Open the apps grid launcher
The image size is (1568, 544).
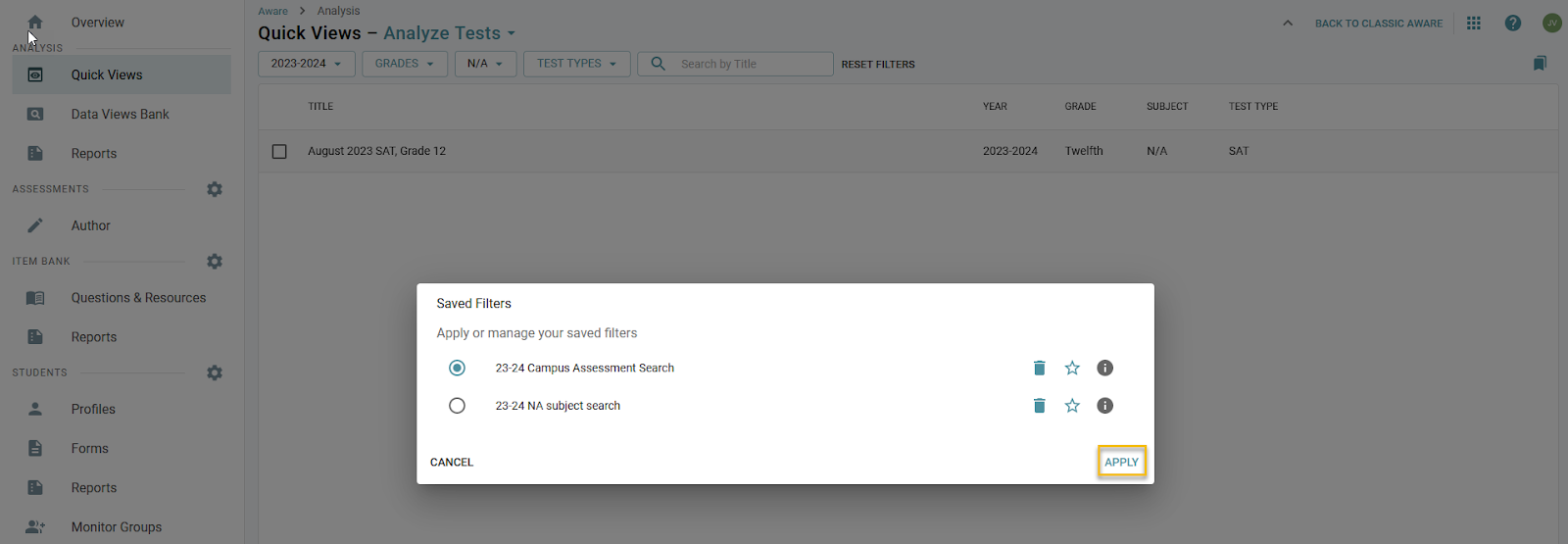tap(1473, 24)
